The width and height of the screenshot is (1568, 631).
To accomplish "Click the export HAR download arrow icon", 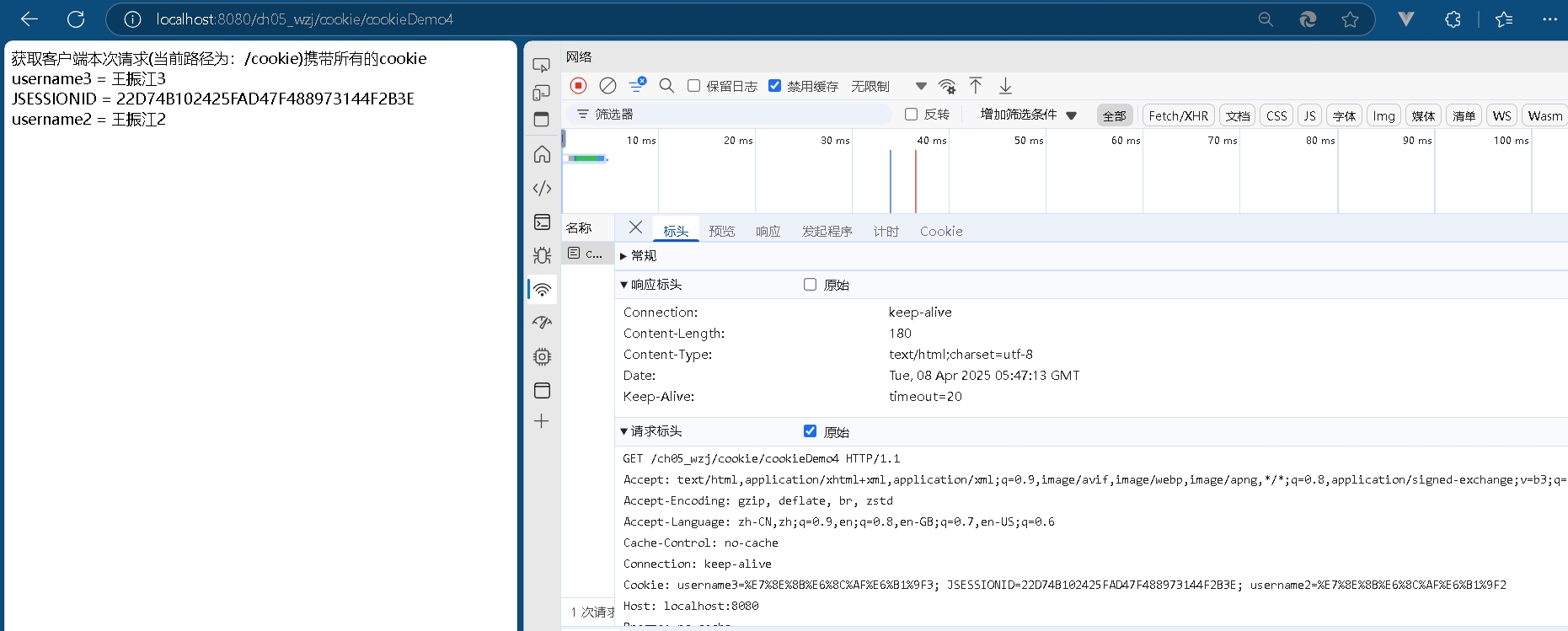I will coord(1005,85).
